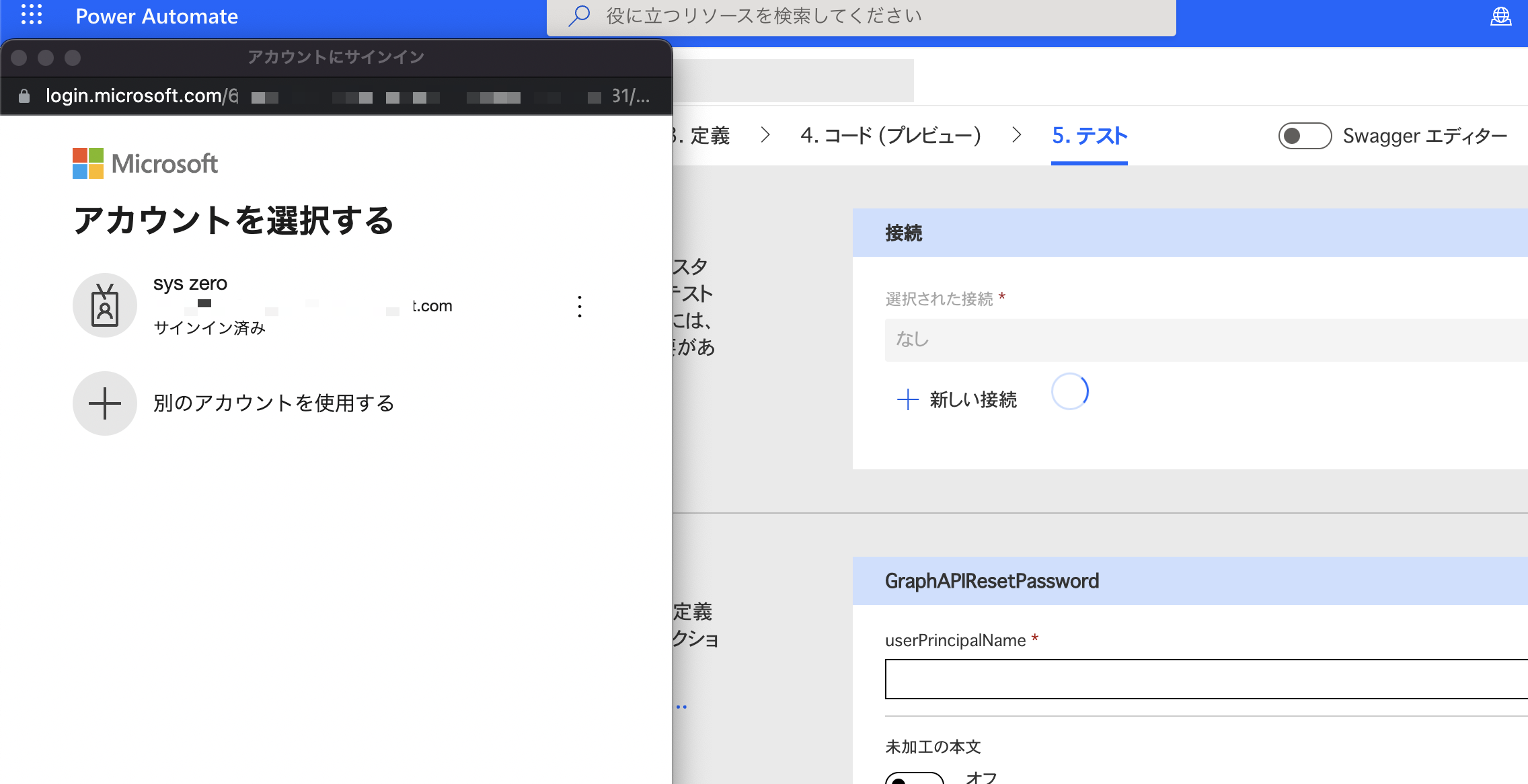1528x784 pixels.
Task: Open the Power Automate app launcher grid
Action: click(32, 14)
